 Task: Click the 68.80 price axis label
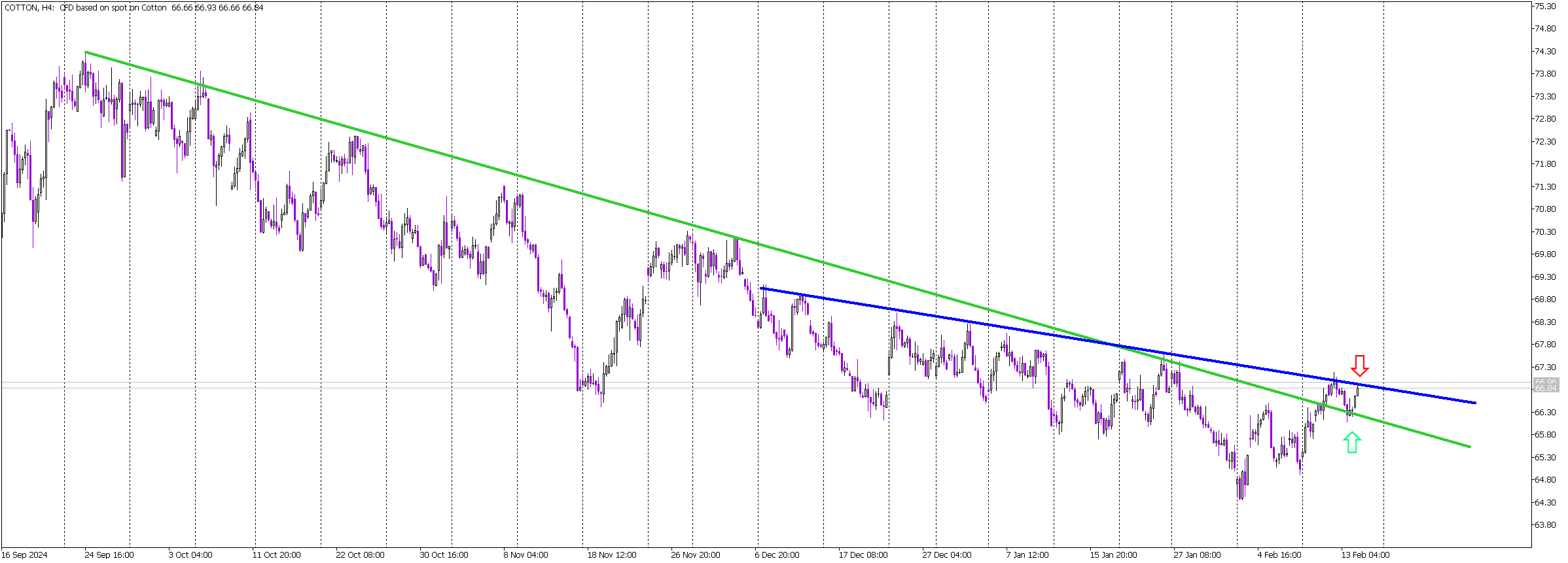[x=1546, y=299]
